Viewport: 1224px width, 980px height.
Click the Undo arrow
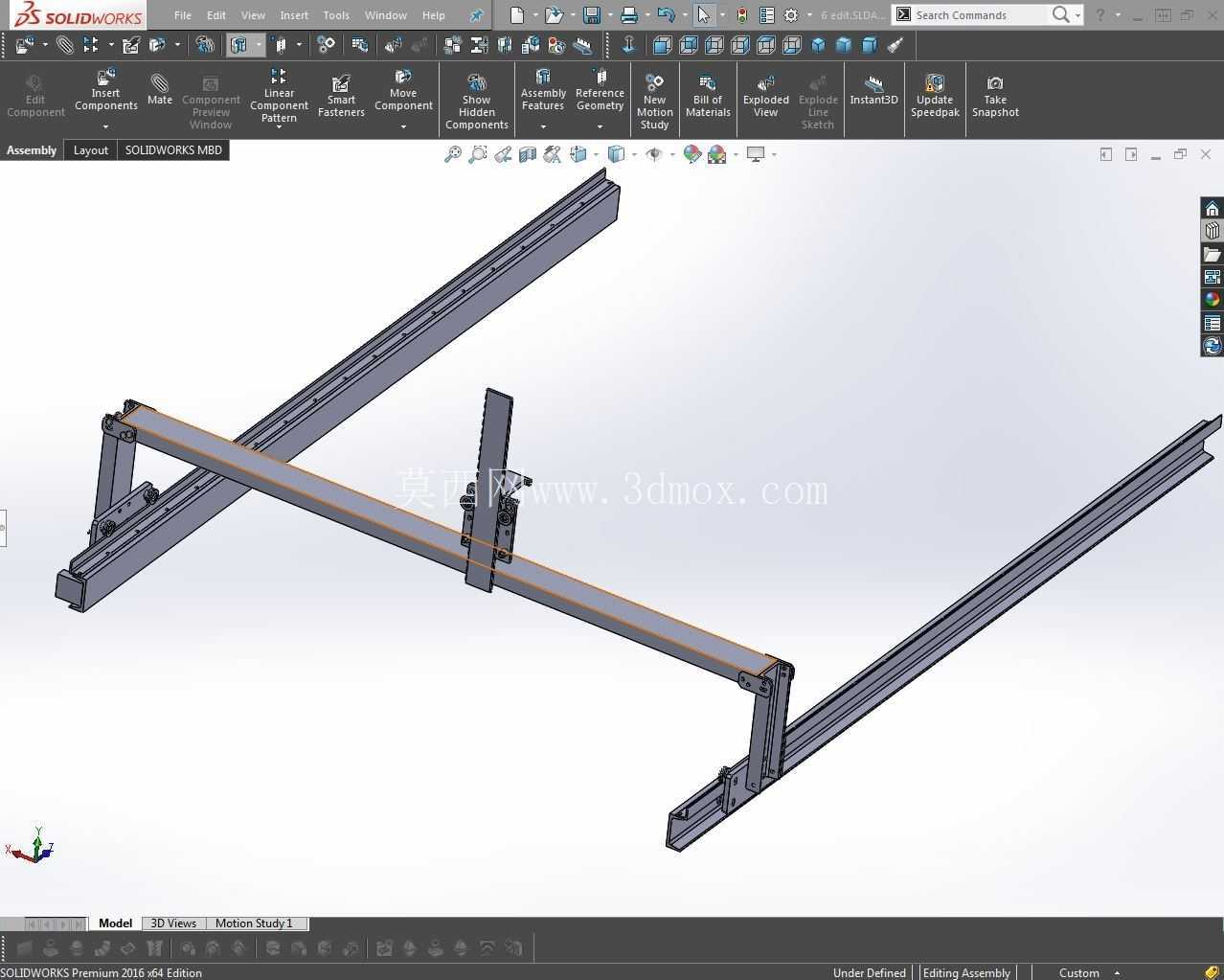667,15
